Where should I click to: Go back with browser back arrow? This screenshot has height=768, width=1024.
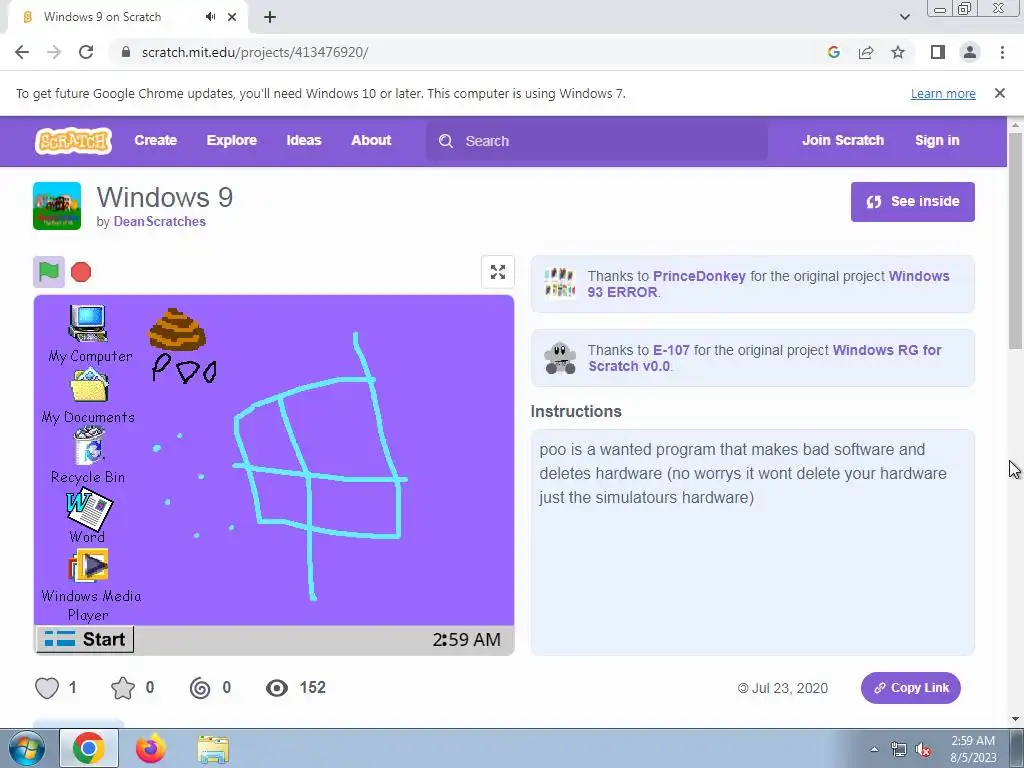22,52
